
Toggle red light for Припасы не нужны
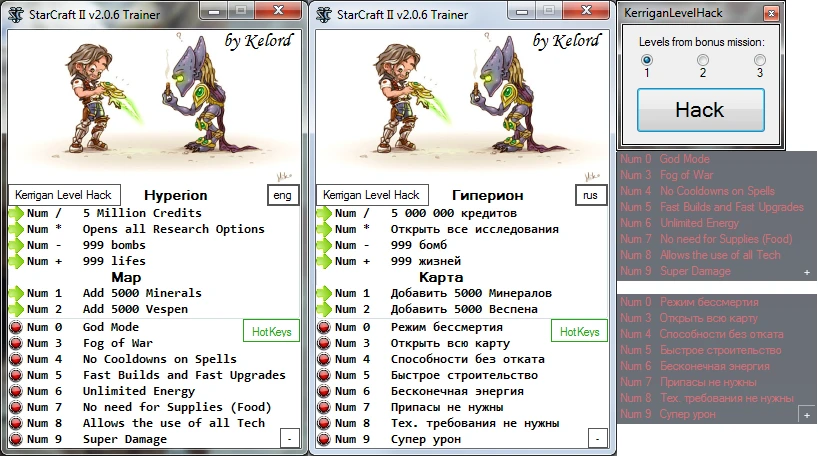324,407
